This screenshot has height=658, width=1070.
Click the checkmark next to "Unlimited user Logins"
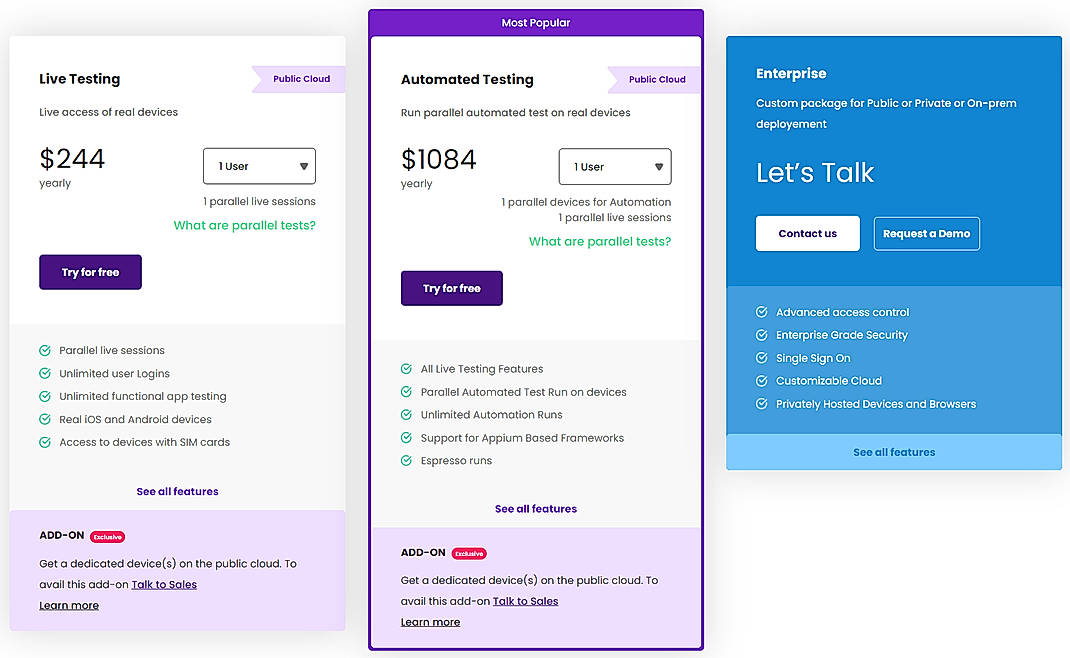[44, 373]
